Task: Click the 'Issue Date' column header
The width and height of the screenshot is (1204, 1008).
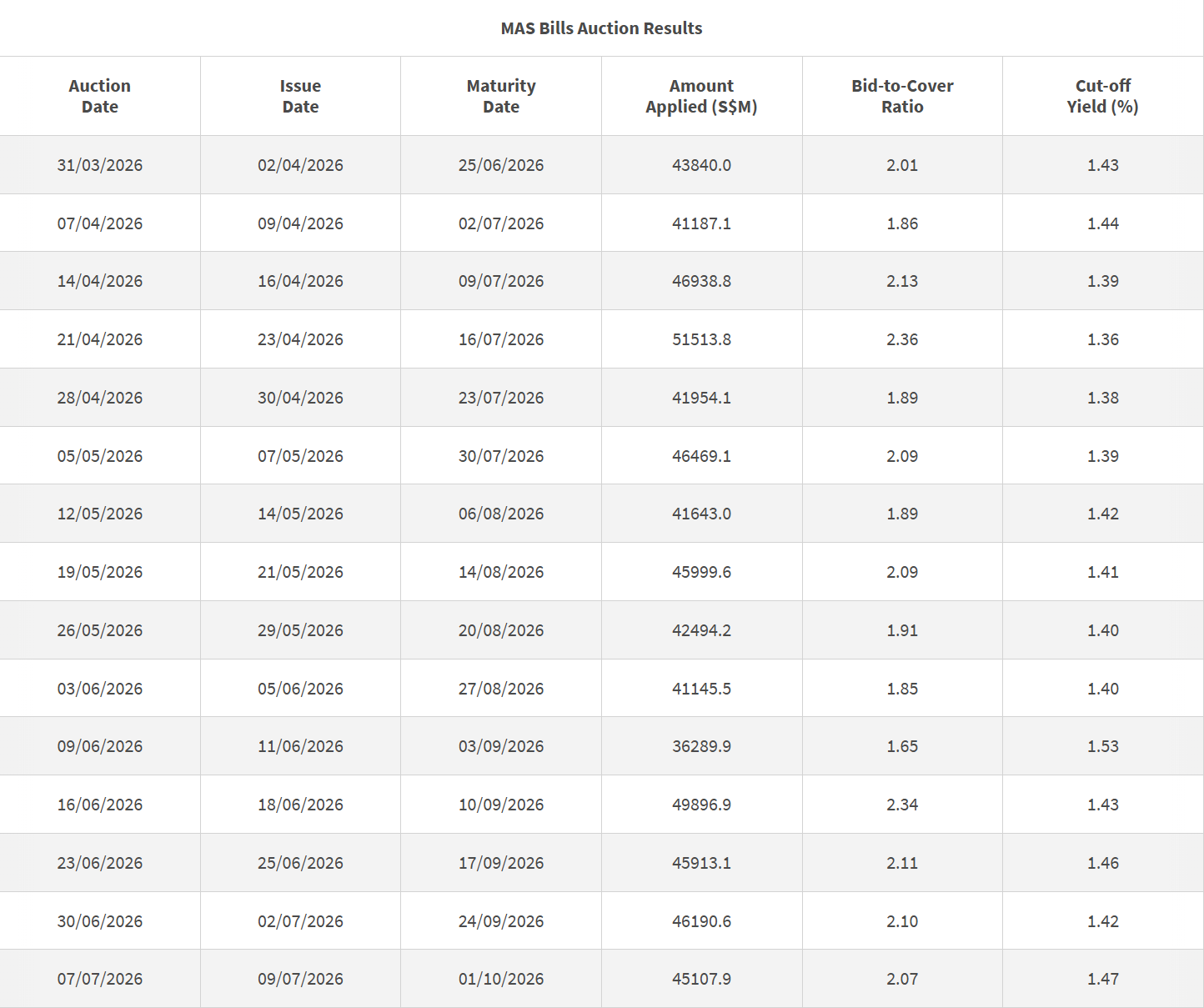Action: click(x=300, y=96)
